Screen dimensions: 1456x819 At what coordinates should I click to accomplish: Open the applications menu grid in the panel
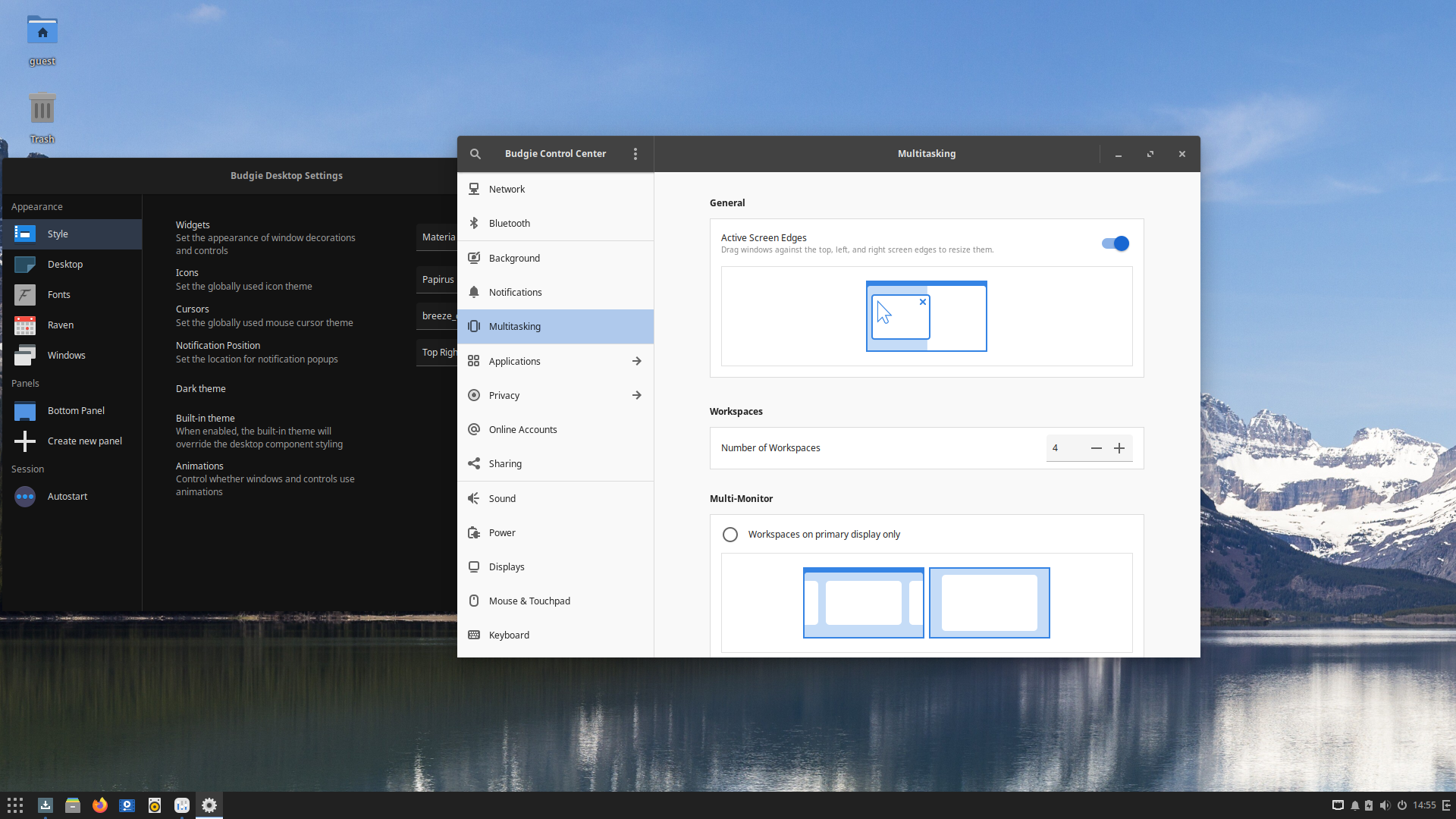coord(15,805)
